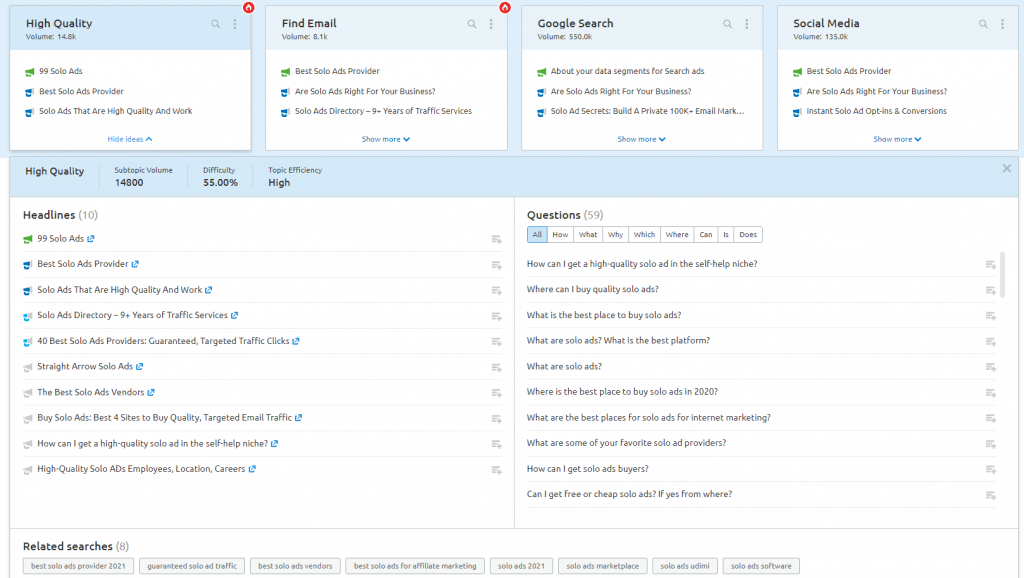
Task: Click 'About your data segments for Search ads' idea
Action: tap(627, 71)
